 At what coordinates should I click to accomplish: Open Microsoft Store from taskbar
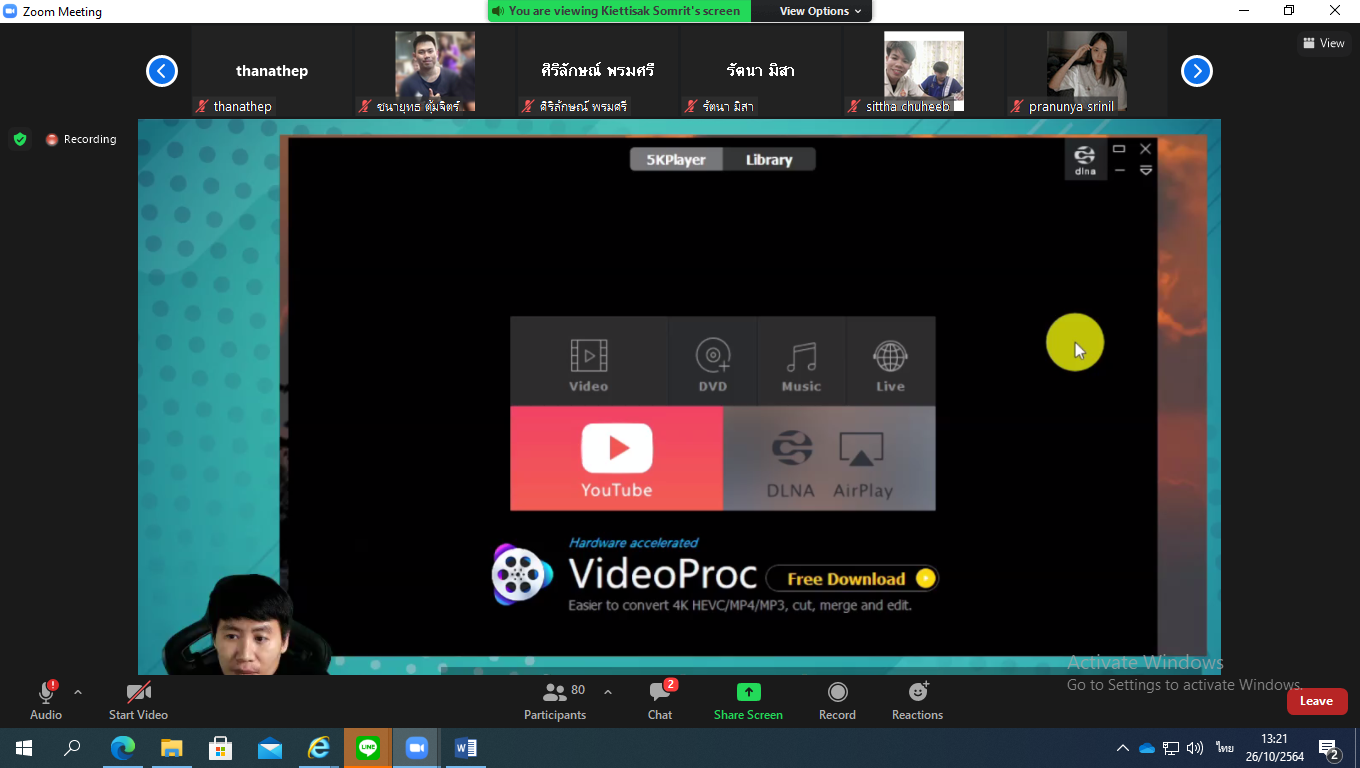(x=220, y=748)
